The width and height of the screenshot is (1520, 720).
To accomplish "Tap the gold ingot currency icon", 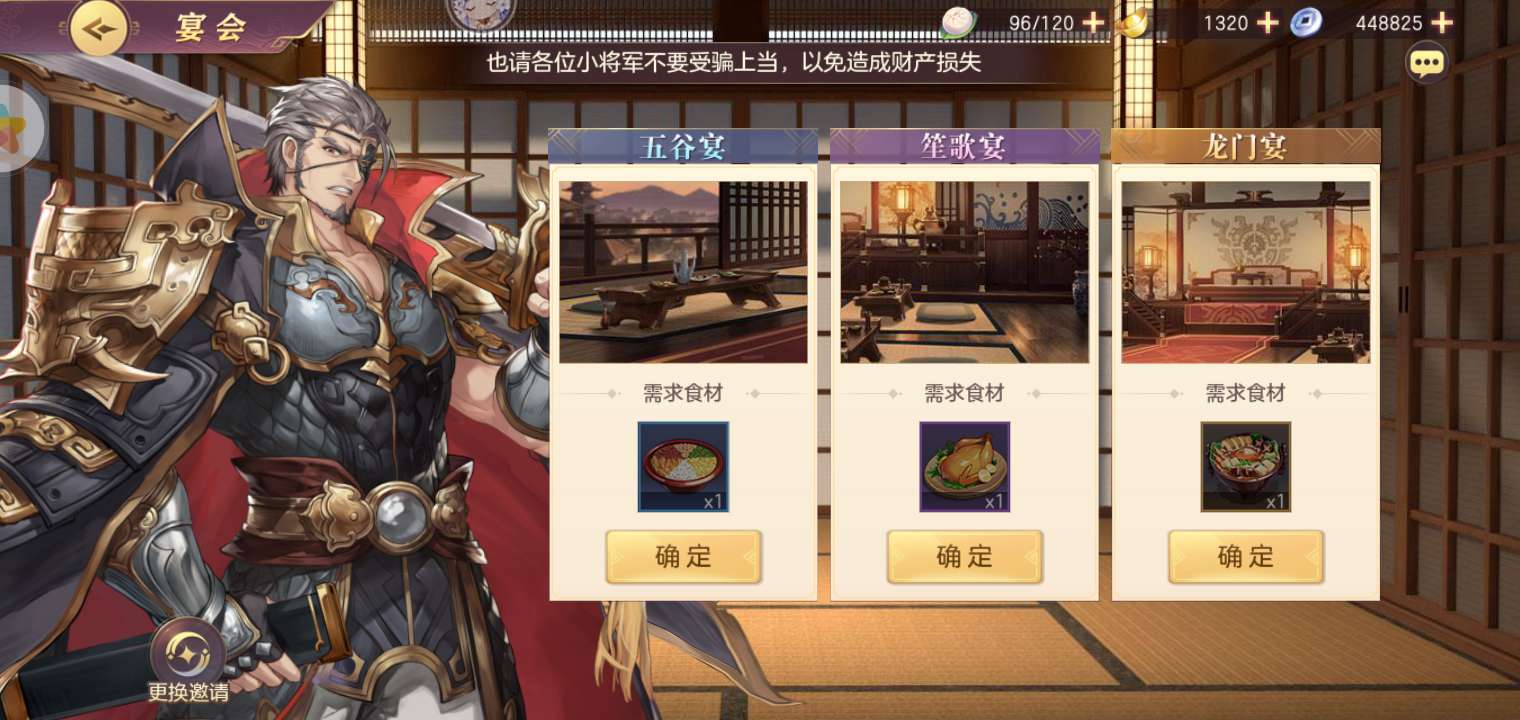I will [x=1132, y=22].
